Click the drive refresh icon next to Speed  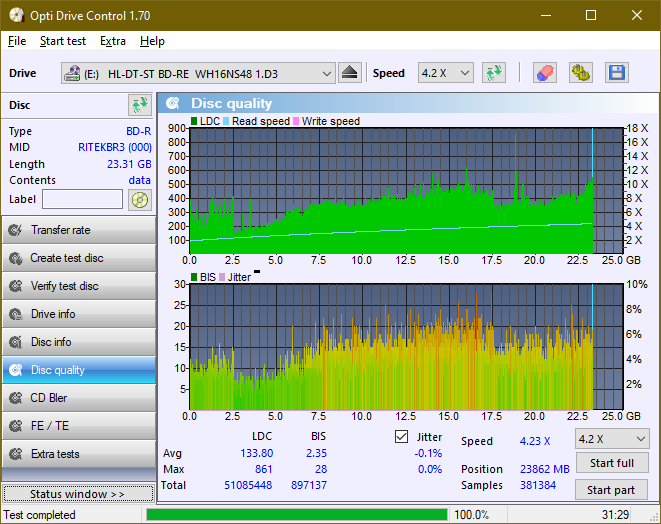coord(494,73)
